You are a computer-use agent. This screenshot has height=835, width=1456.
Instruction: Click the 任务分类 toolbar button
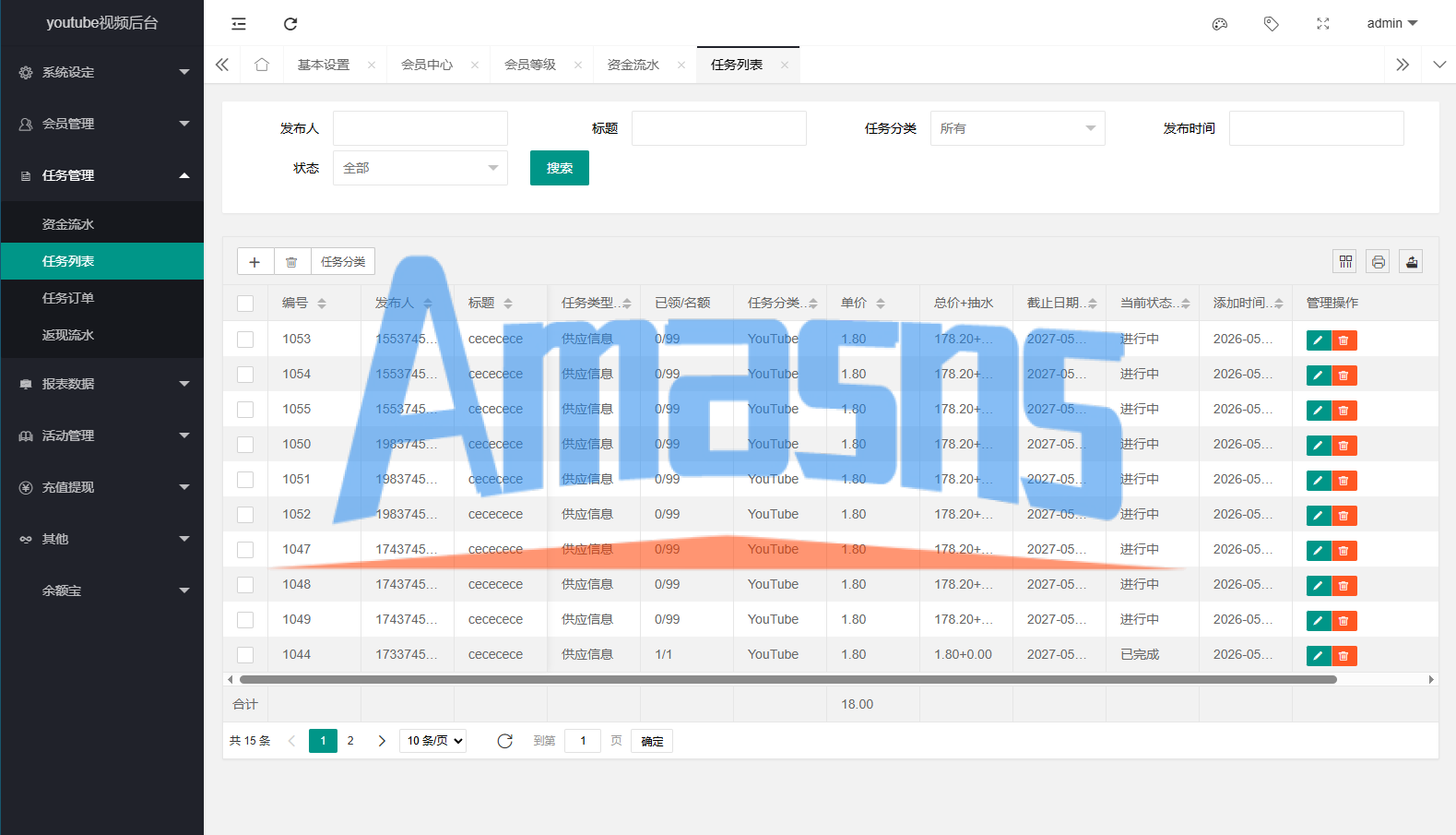(x=343, y=262)
